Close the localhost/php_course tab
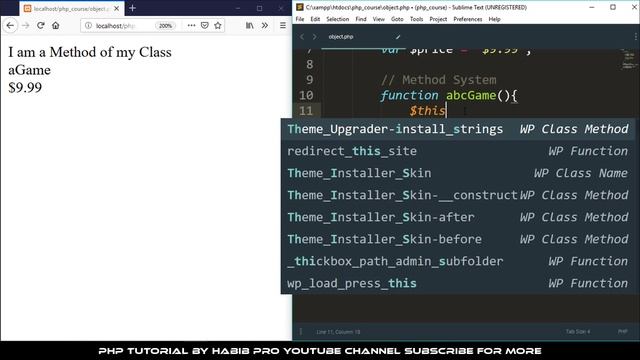The image size is (640, 360). click(116, 8)
